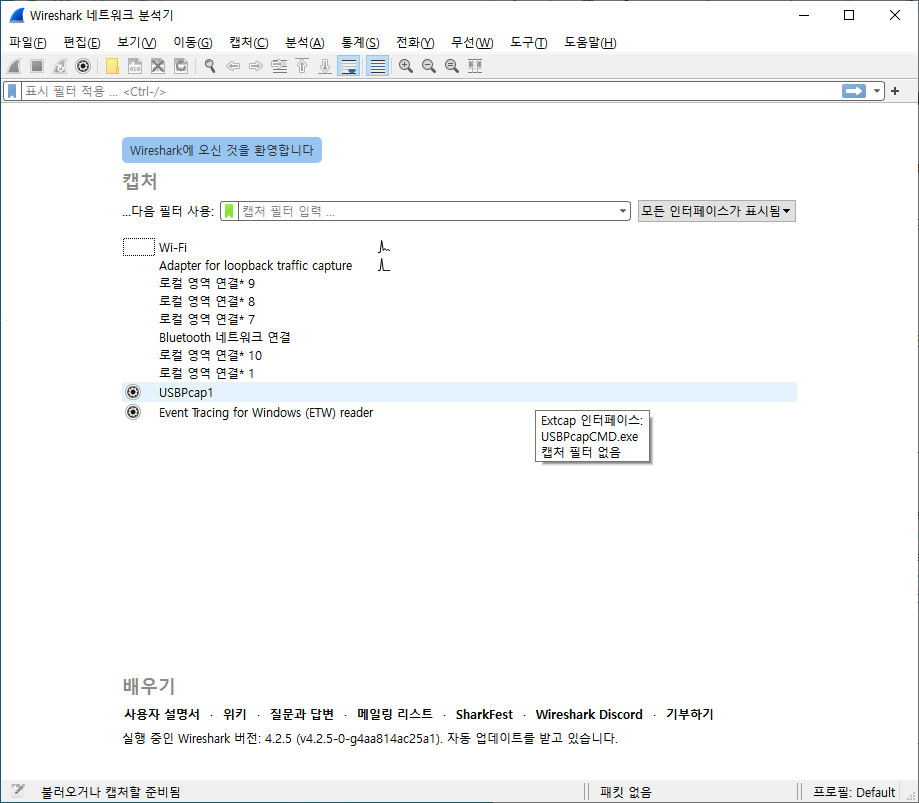The image size is (919, 803).
Task: Save this capture file icon
Action: [135, 66]
